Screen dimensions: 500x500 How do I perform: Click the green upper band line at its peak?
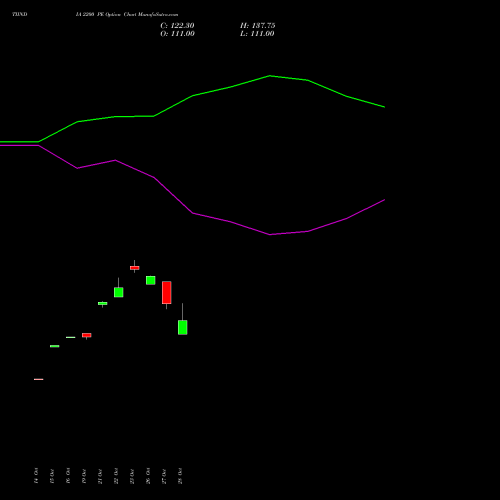click(x=270, y=76)
